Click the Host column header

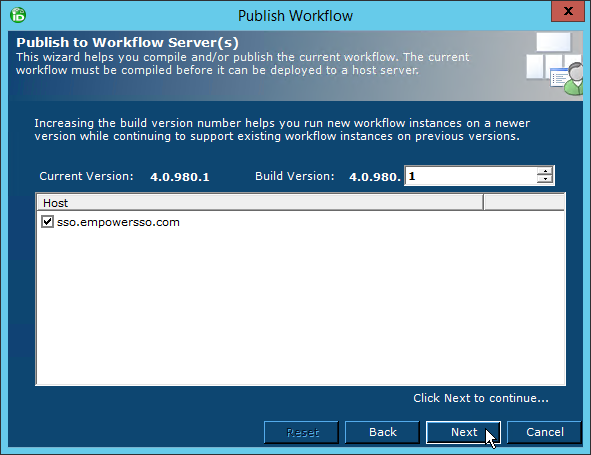[x=260, y=203]
